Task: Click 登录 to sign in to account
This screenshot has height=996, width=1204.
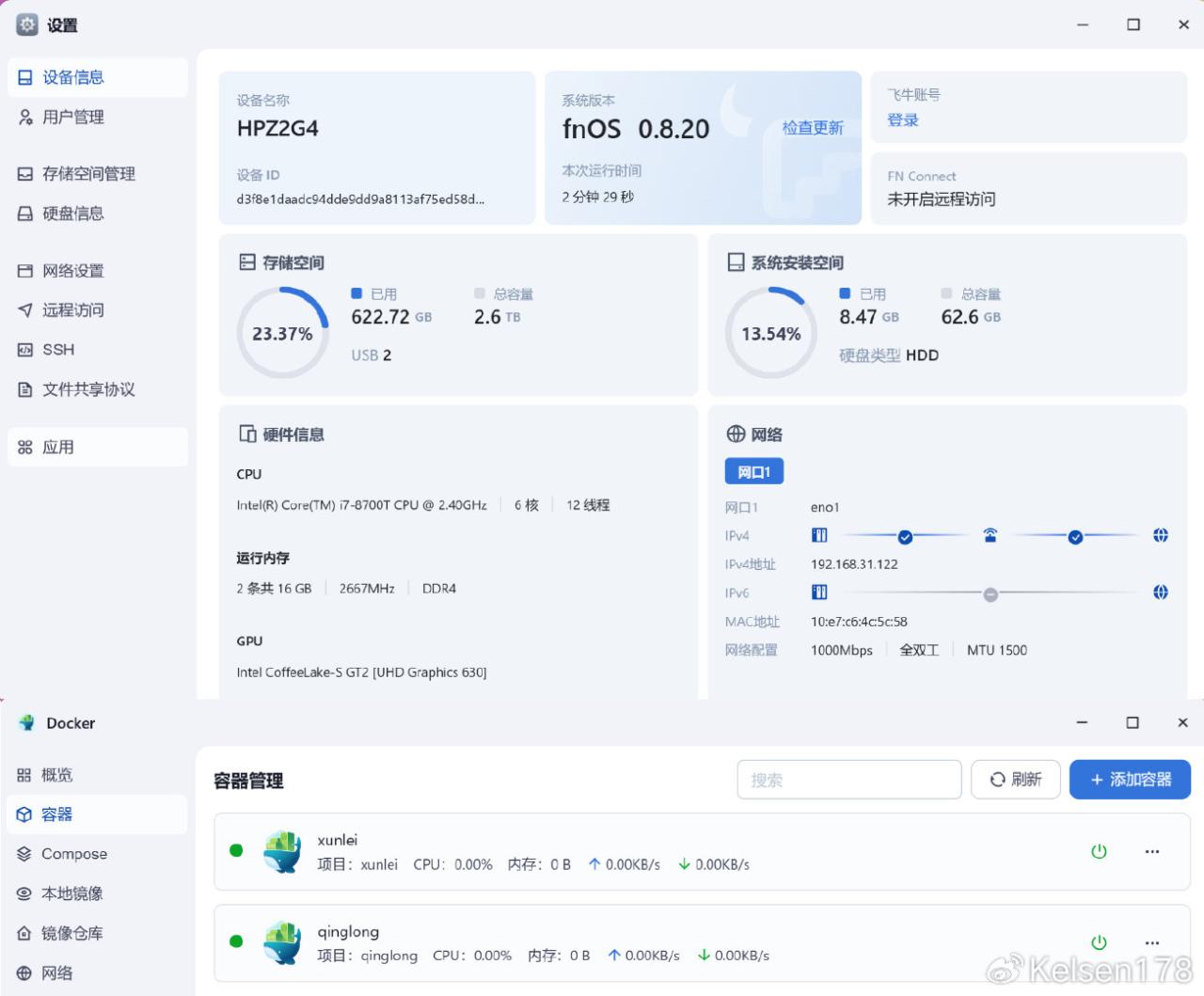Action: click(903, 120)
